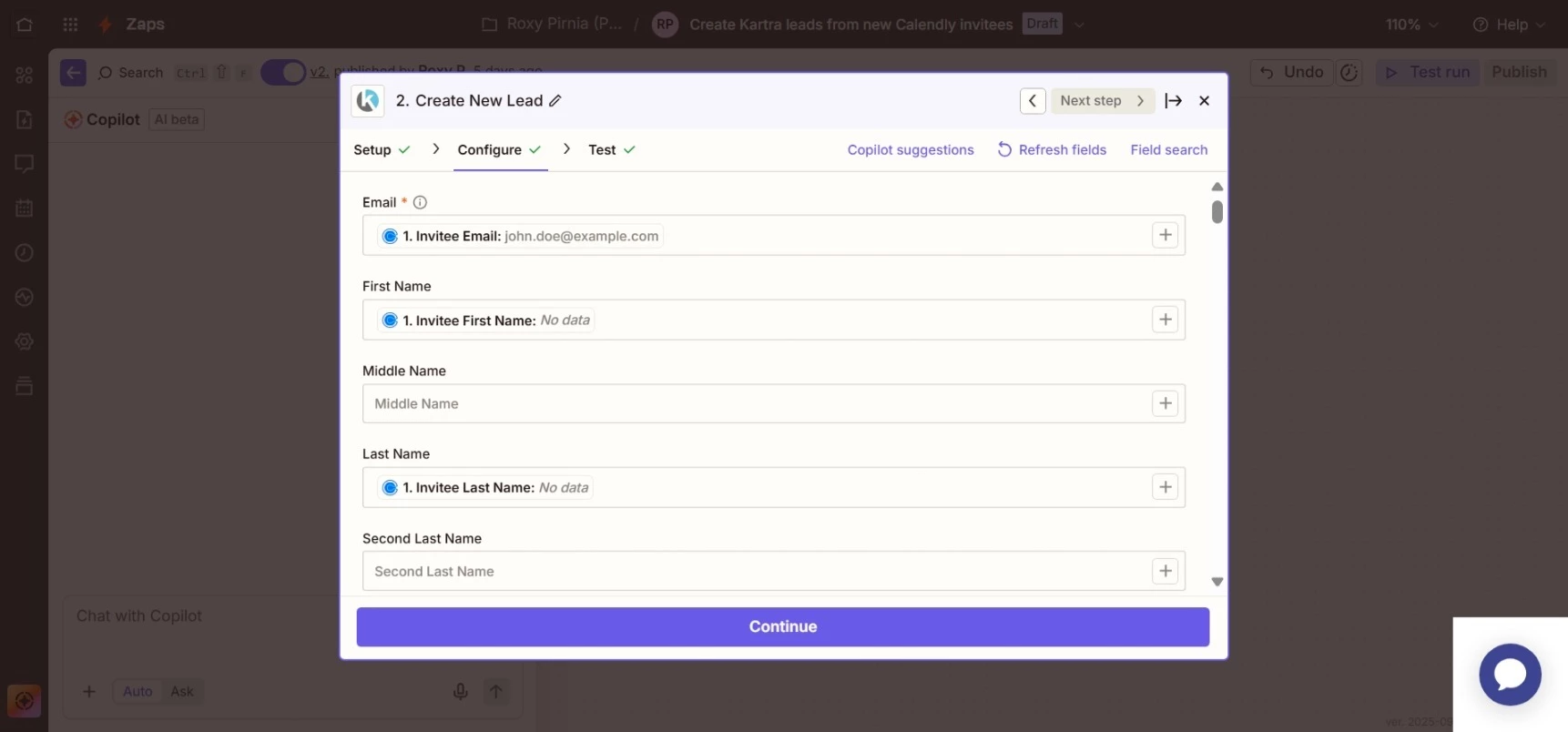This screenshot has height=732, width=1568.
Task: Insert data with plus in Second Last Name field
Action: pyautogui.click(x=1166, y=571)
